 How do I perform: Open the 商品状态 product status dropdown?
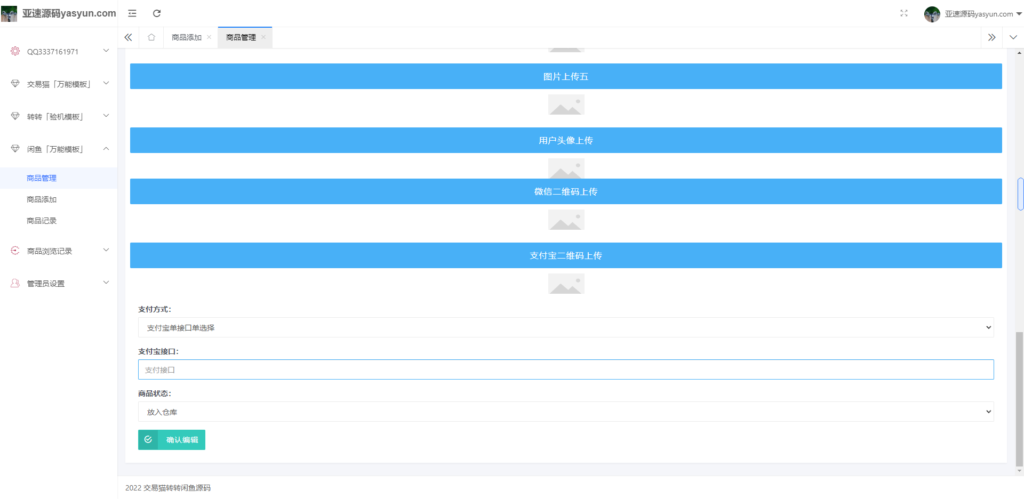pos(565,411)
